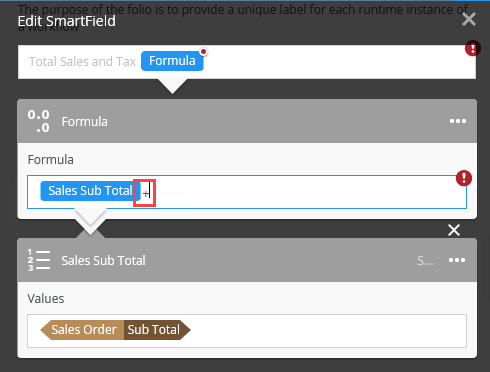Click the Values input field's empty area

327,331
